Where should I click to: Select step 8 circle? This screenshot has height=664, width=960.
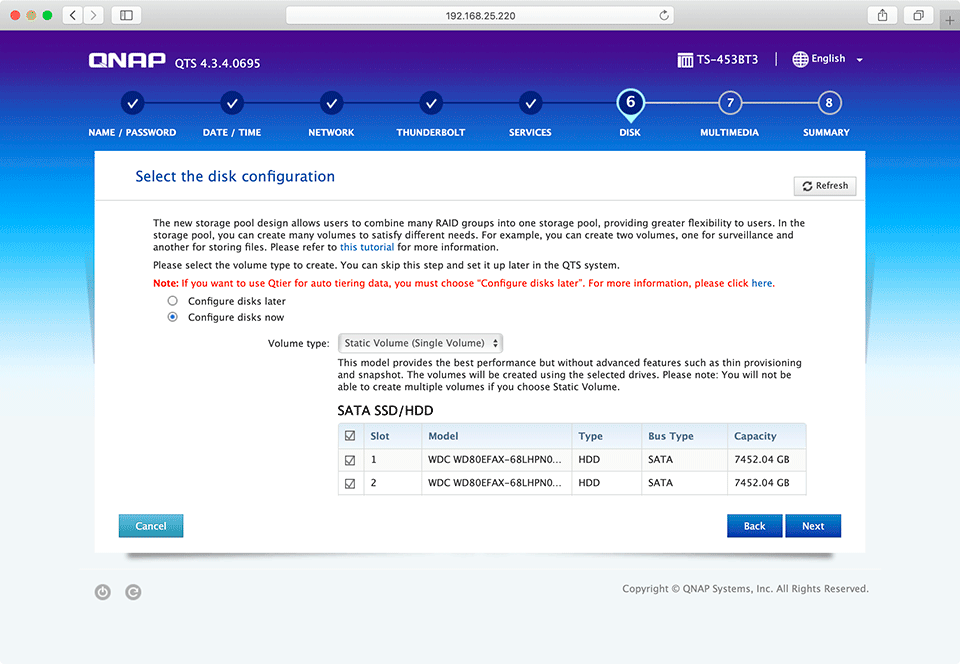click(x=829, y=103)
